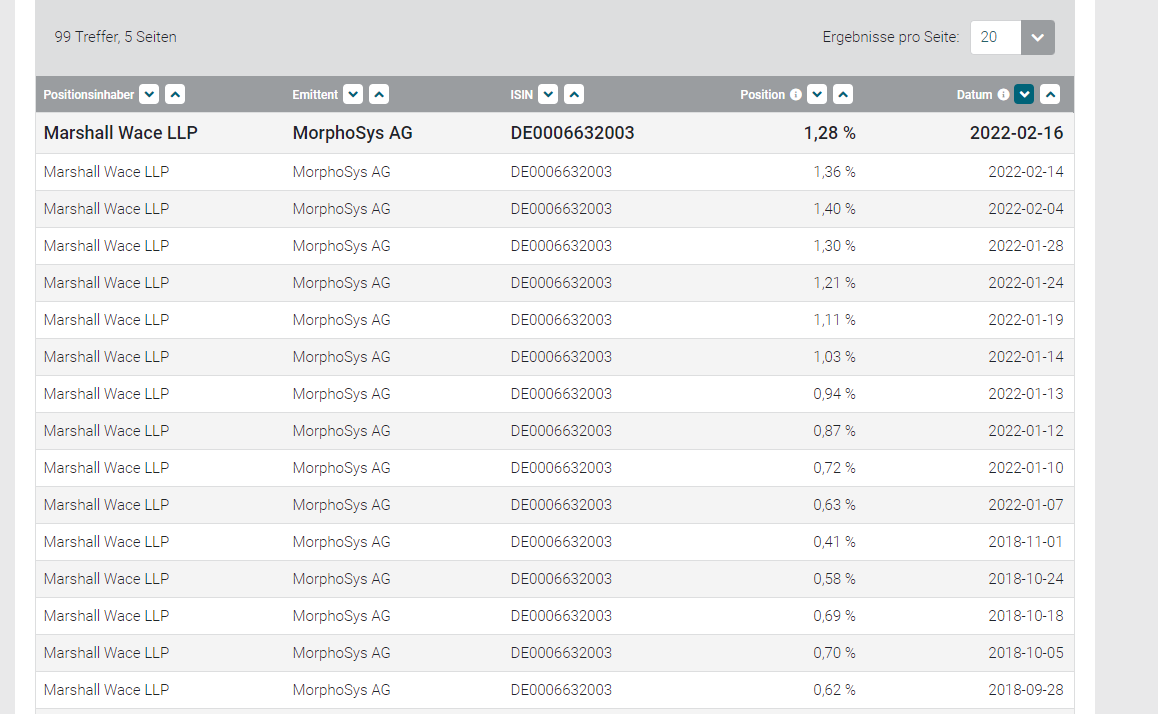Select the 0,58 % position value
Viewport: 1158px width, 714px height.
(835, 578)
